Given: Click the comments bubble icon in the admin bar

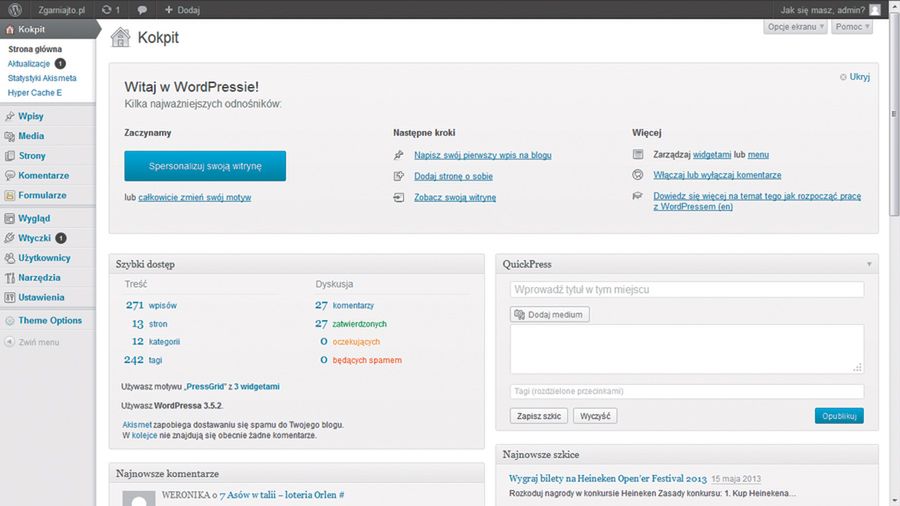Looking at the screenshot, I should point(143,10).
